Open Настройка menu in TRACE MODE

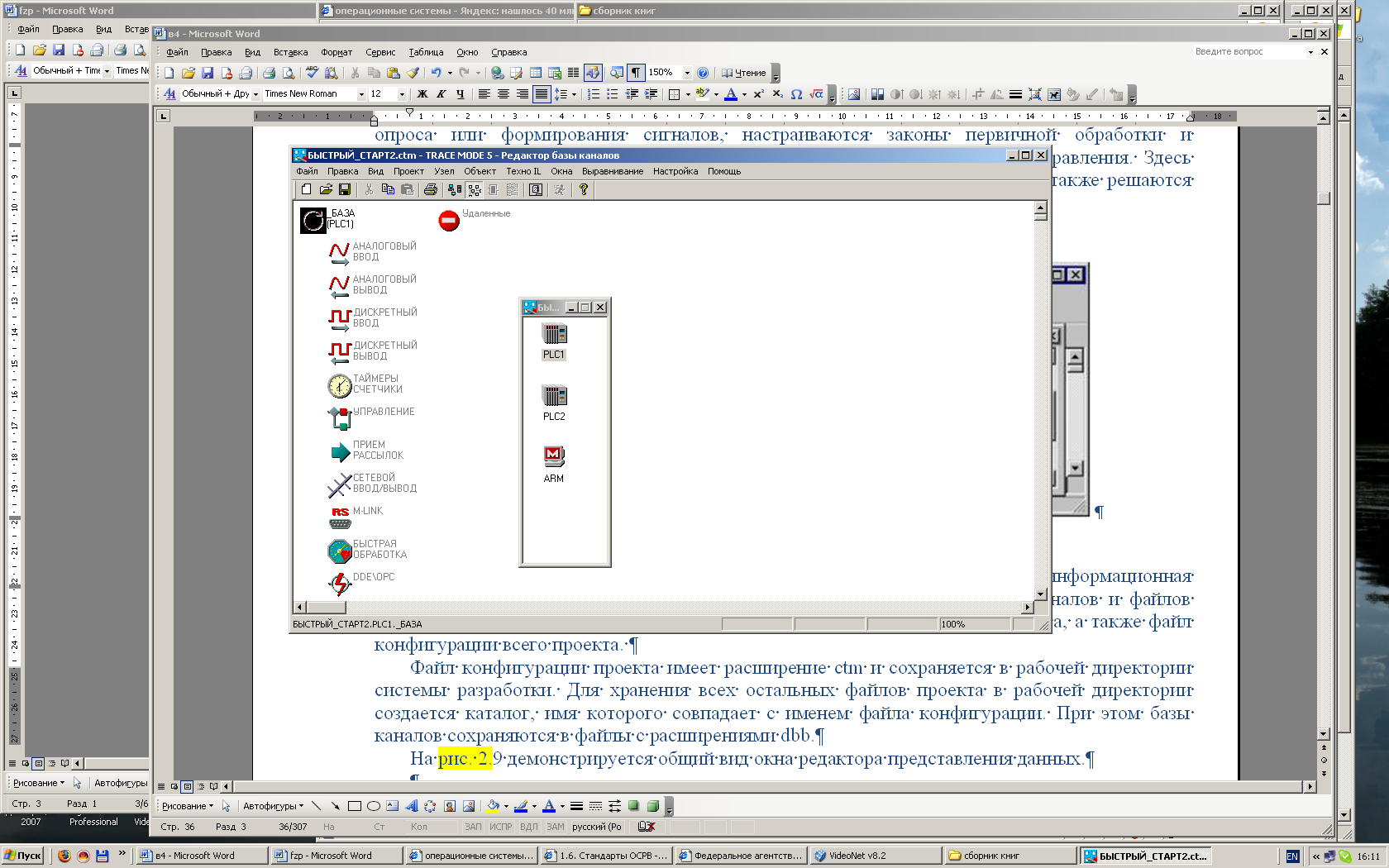(675, 172)
